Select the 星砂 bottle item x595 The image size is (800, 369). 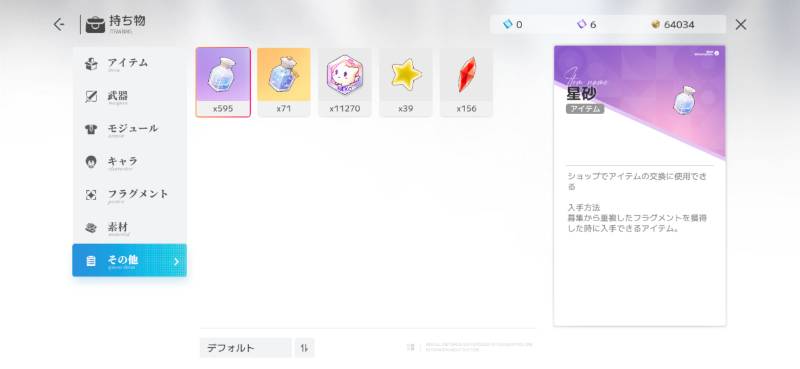point(223,82)
